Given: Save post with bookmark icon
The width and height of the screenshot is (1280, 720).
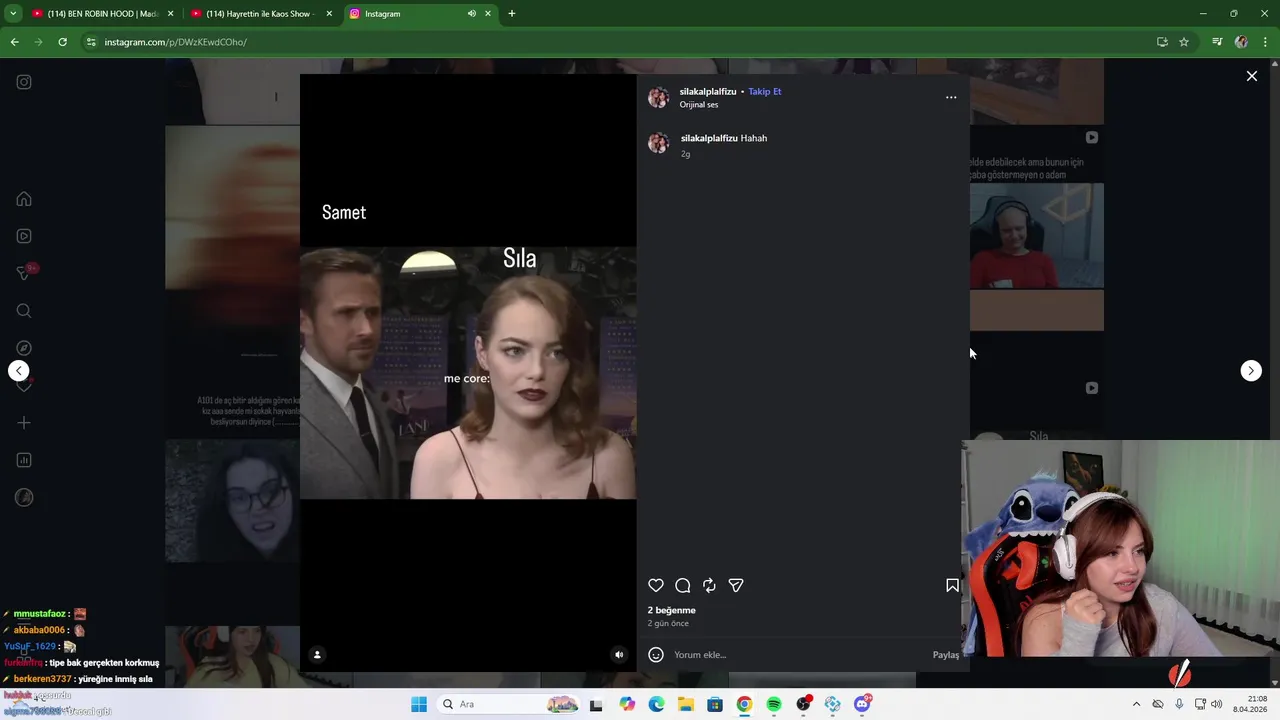Looking at the screenshot, I should (952, 586).
